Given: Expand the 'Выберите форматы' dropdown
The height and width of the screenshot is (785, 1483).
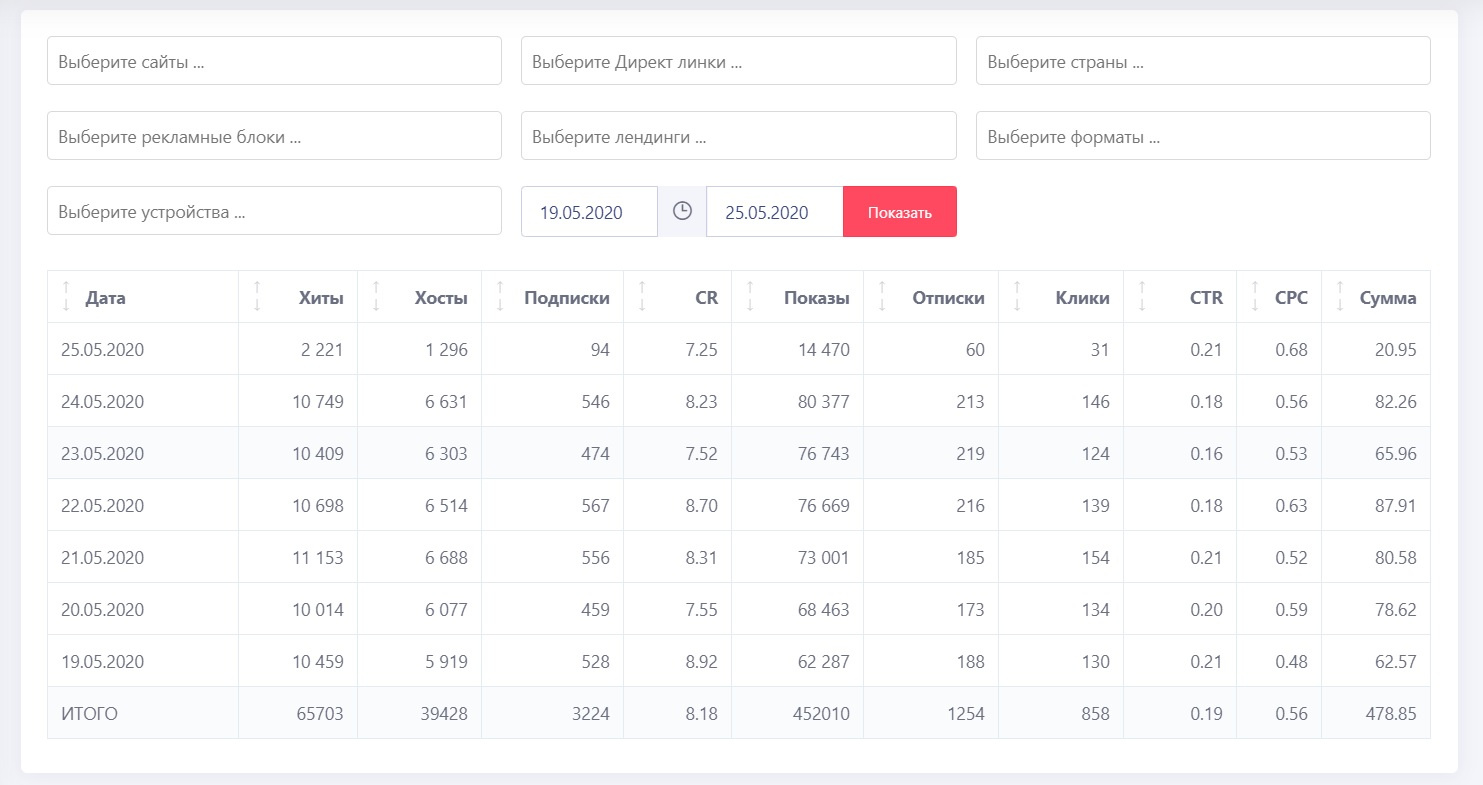Looking at the screenshot, I should [1202, 136].
